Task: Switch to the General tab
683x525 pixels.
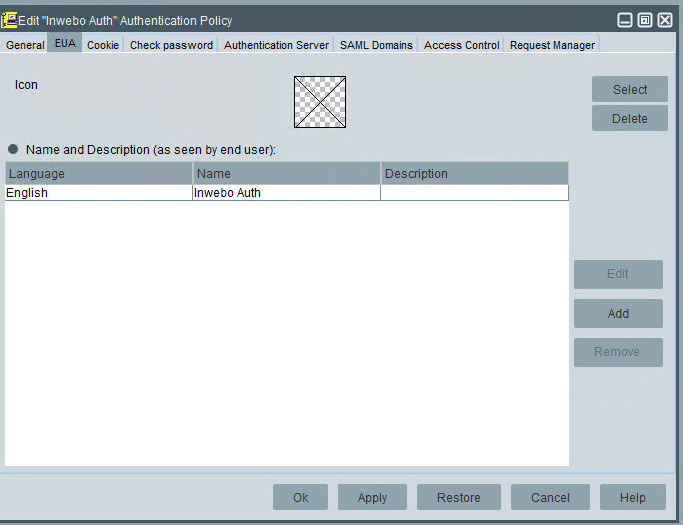Action: click(25, 45)
